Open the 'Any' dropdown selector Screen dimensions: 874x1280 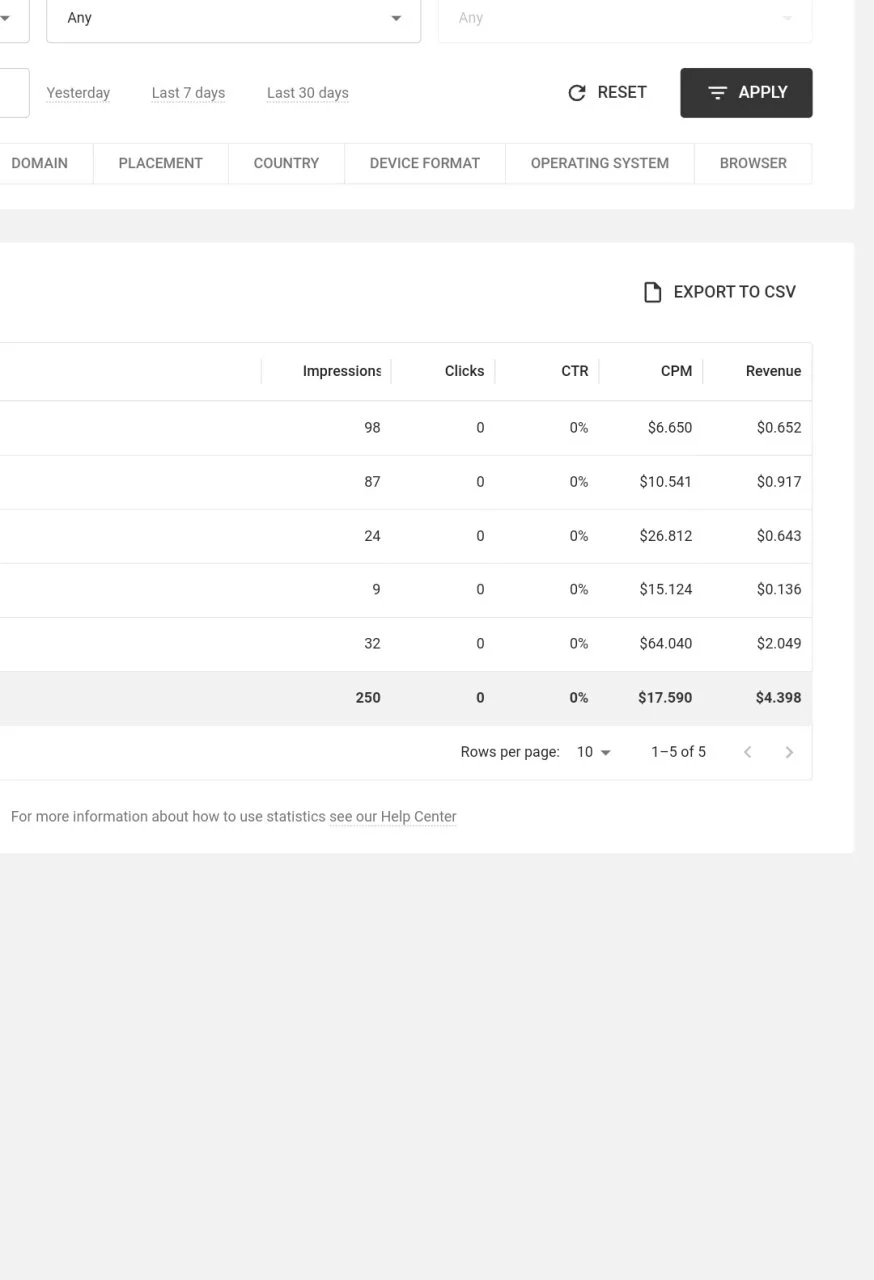233,19
